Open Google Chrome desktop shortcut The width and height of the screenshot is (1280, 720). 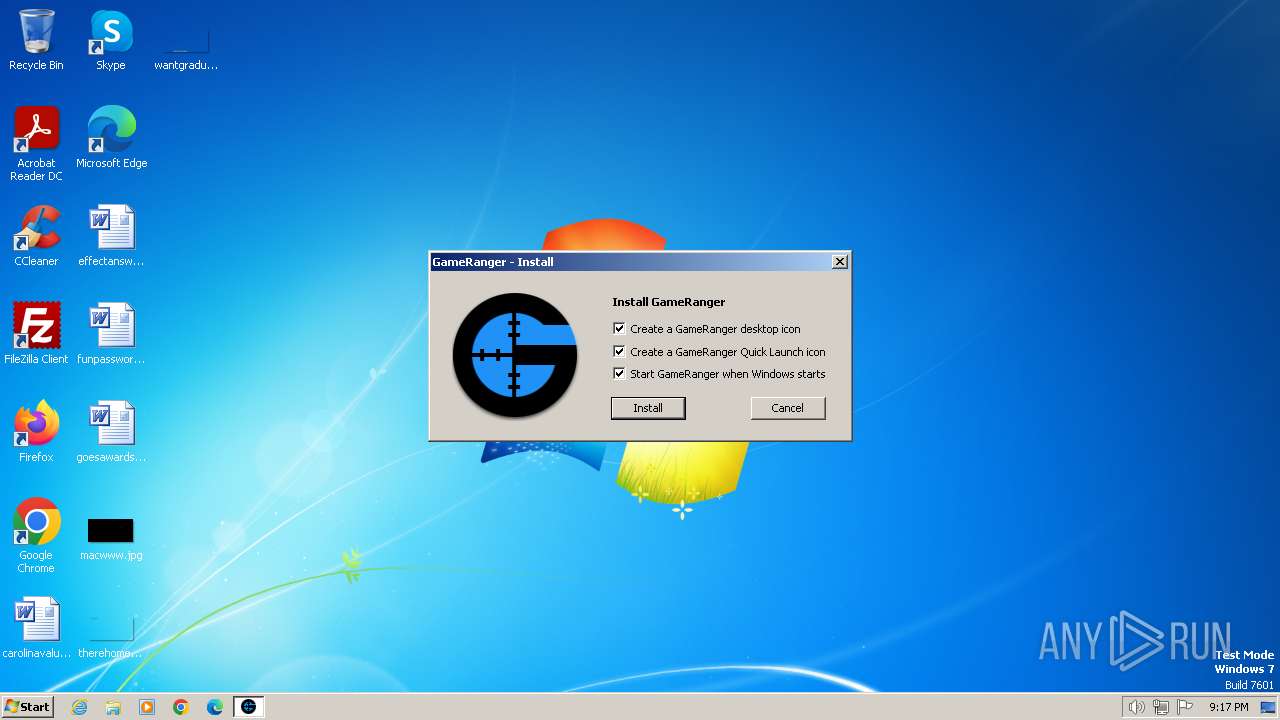point(36,536)
